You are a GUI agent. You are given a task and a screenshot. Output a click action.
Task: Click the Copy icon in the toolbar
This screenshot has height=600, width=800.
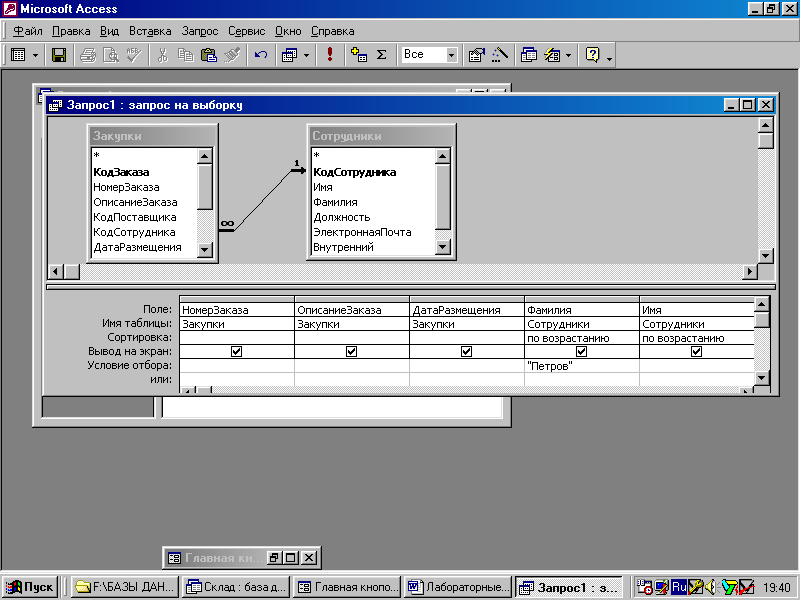185,55
